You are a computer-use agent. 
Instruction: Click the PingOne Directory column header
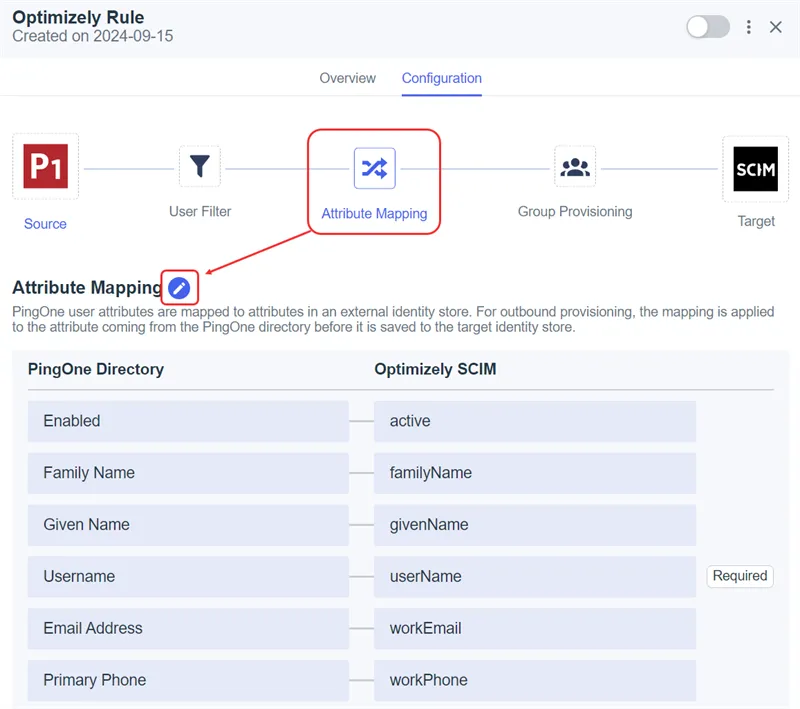point(96,369)
